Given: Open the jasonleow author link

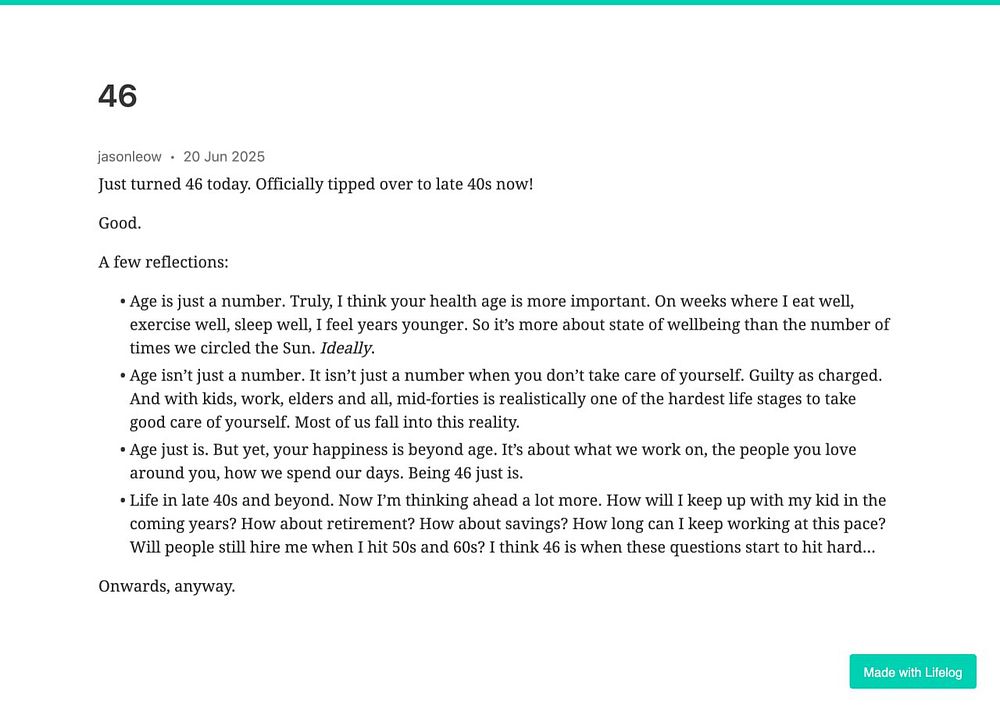Looking at the screenshot, I should 129,157.
